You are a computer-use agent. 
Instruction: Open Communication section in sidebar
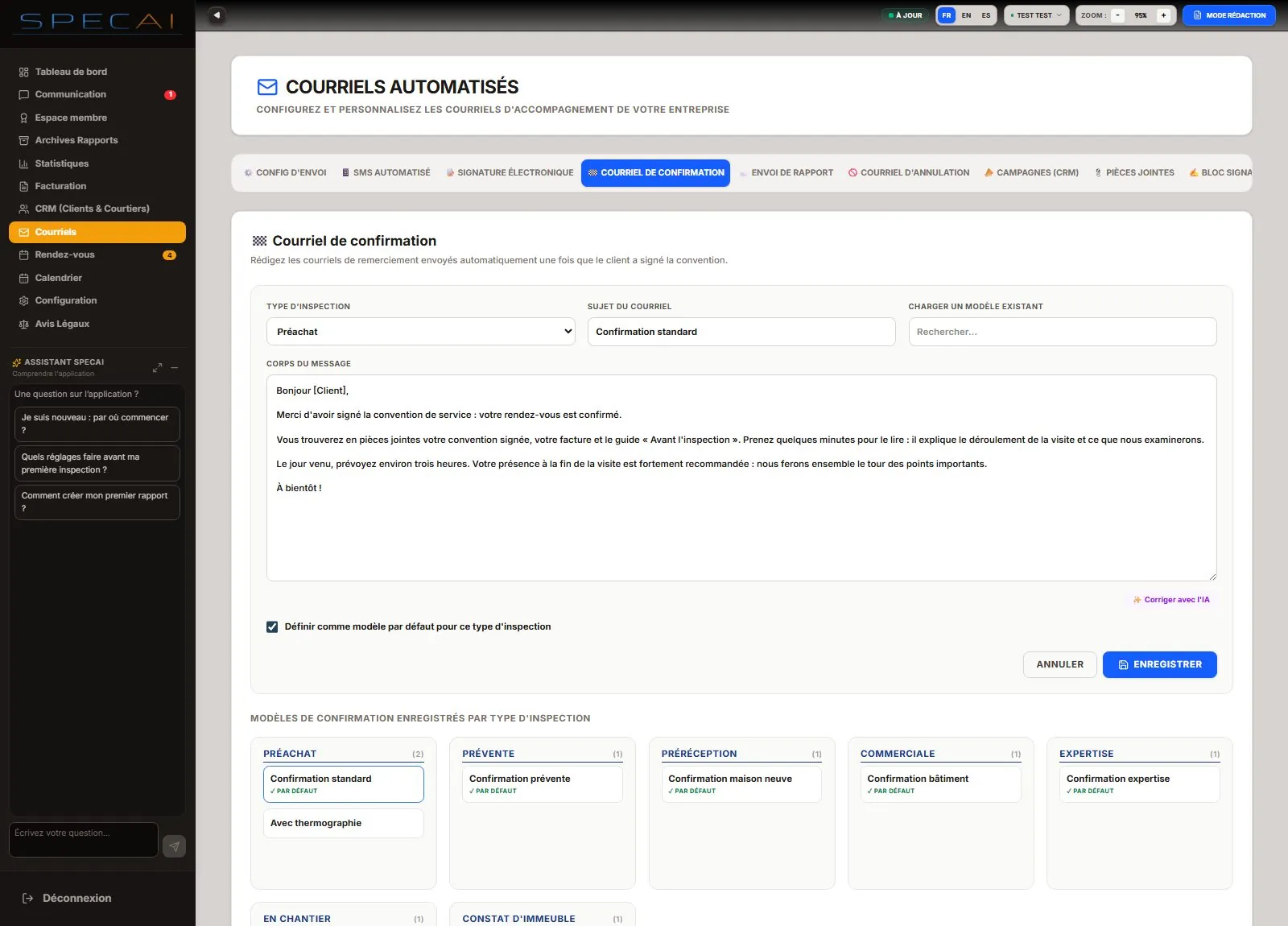click(x=97, y=94)
